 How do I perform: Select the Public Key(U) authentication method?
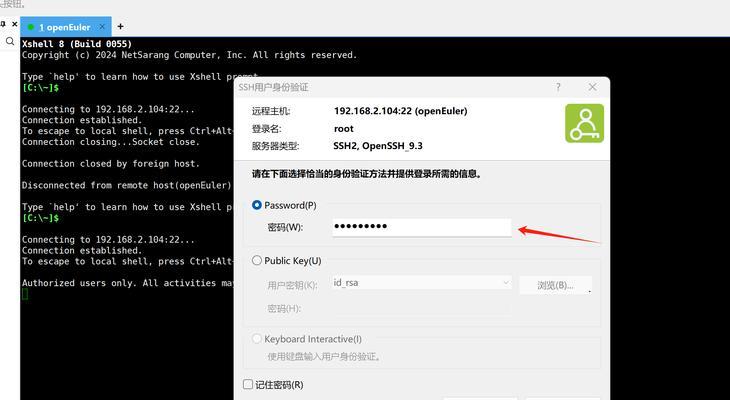pyautogui.click(x=257, y=260)
